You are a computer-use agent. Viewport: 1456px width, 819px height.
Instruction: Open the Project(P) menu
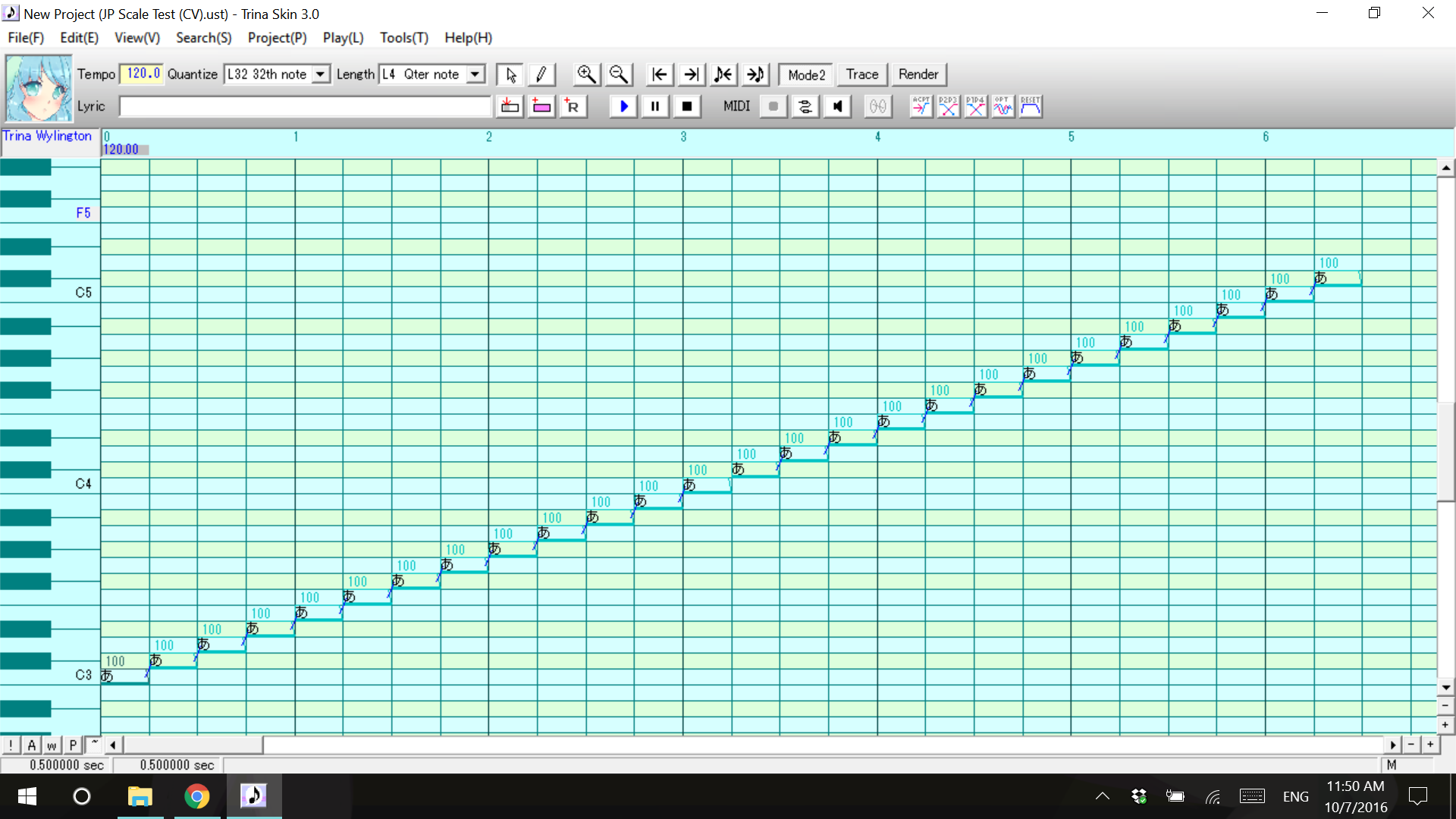coord(277,38)
